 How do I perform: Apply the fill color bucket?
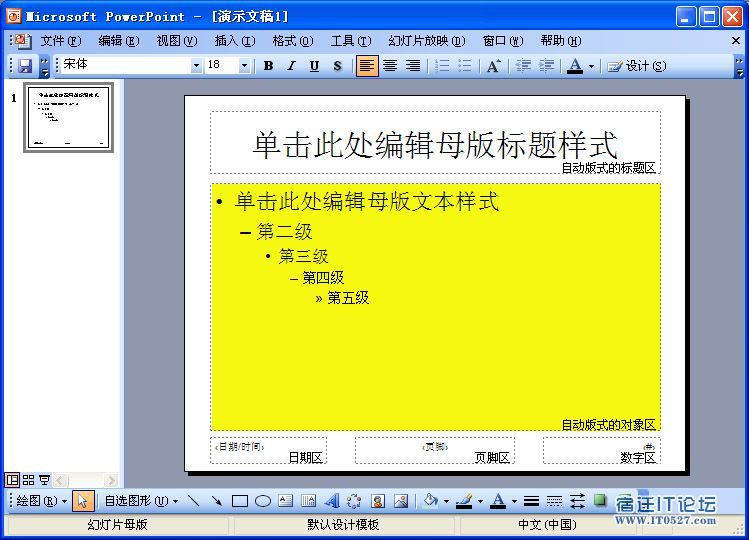coord(431,501)
